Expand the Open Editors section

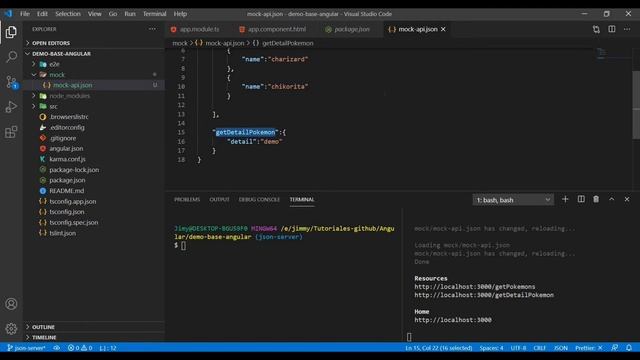(51, 43)
